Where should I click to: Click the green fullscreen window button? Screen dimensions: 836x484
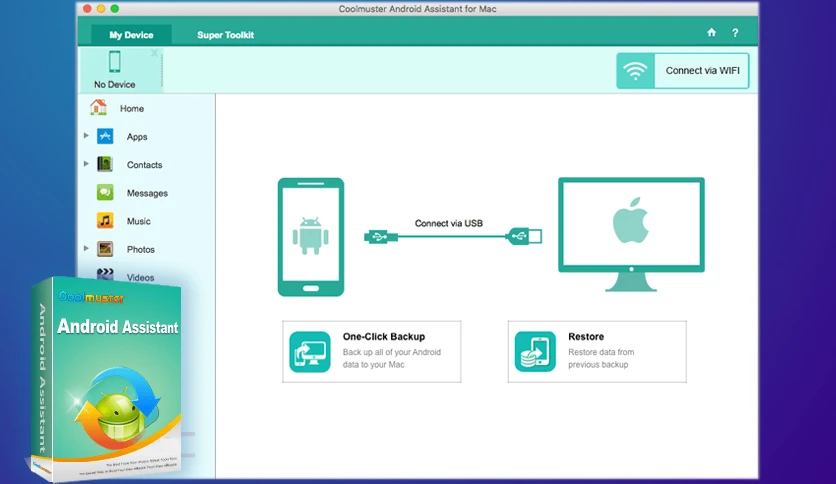click(x=115, y=9)
